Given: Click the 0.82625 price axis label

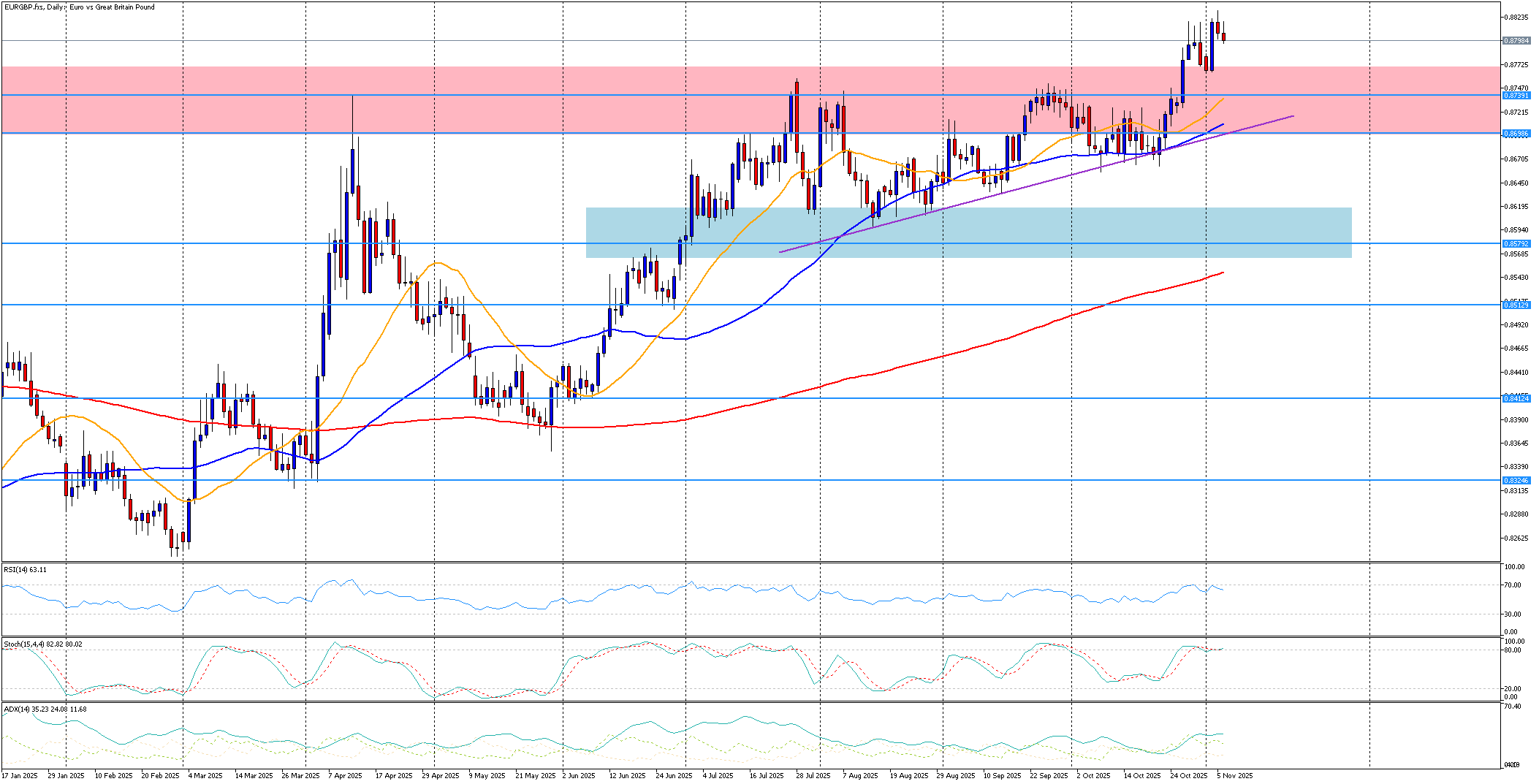Looking at the screenshot, I should 1516,538.
